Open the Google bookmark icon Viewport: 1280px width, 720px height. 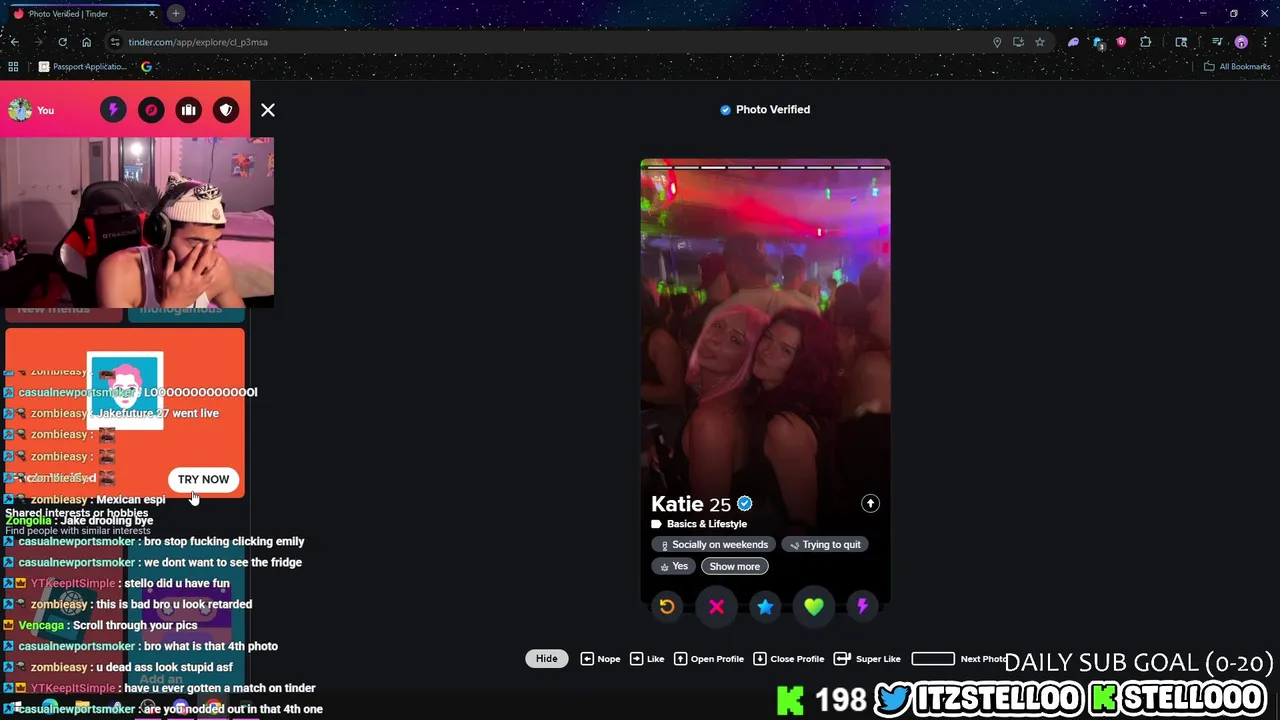(x=146, y=67)
